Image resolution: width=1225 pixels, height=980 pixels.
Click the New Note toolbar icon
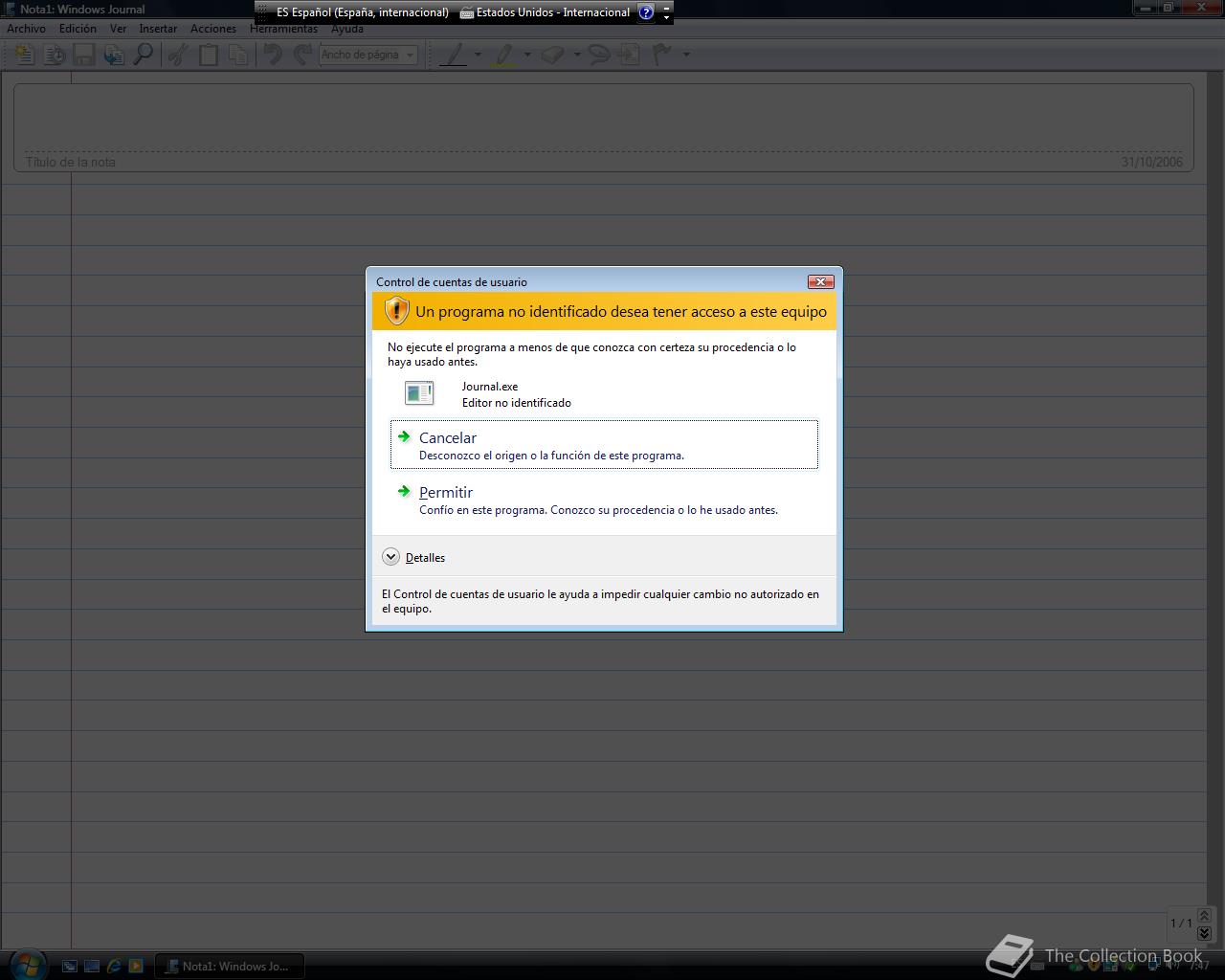(24, 55)
